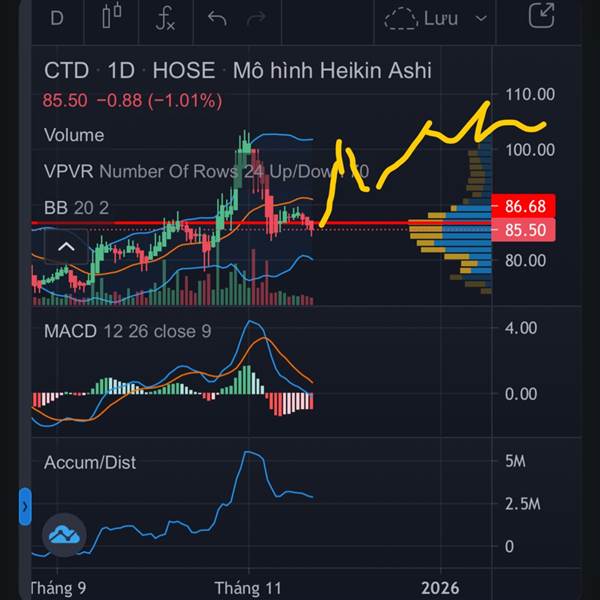Click the 100.00 price axis value
This screenshot has height=600, width=600.
point(530,150)
